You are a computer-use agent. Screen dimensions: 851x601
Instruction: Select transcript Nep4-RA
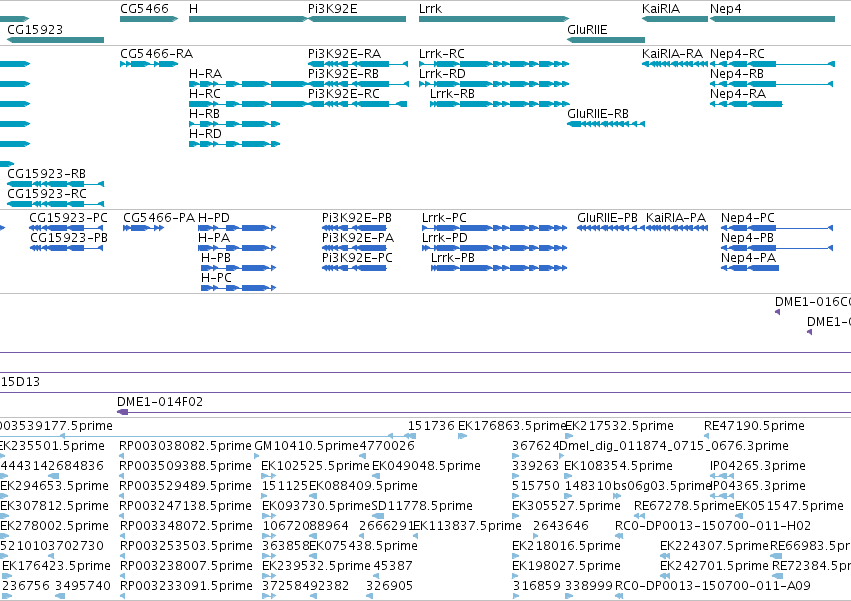point(746,104)
